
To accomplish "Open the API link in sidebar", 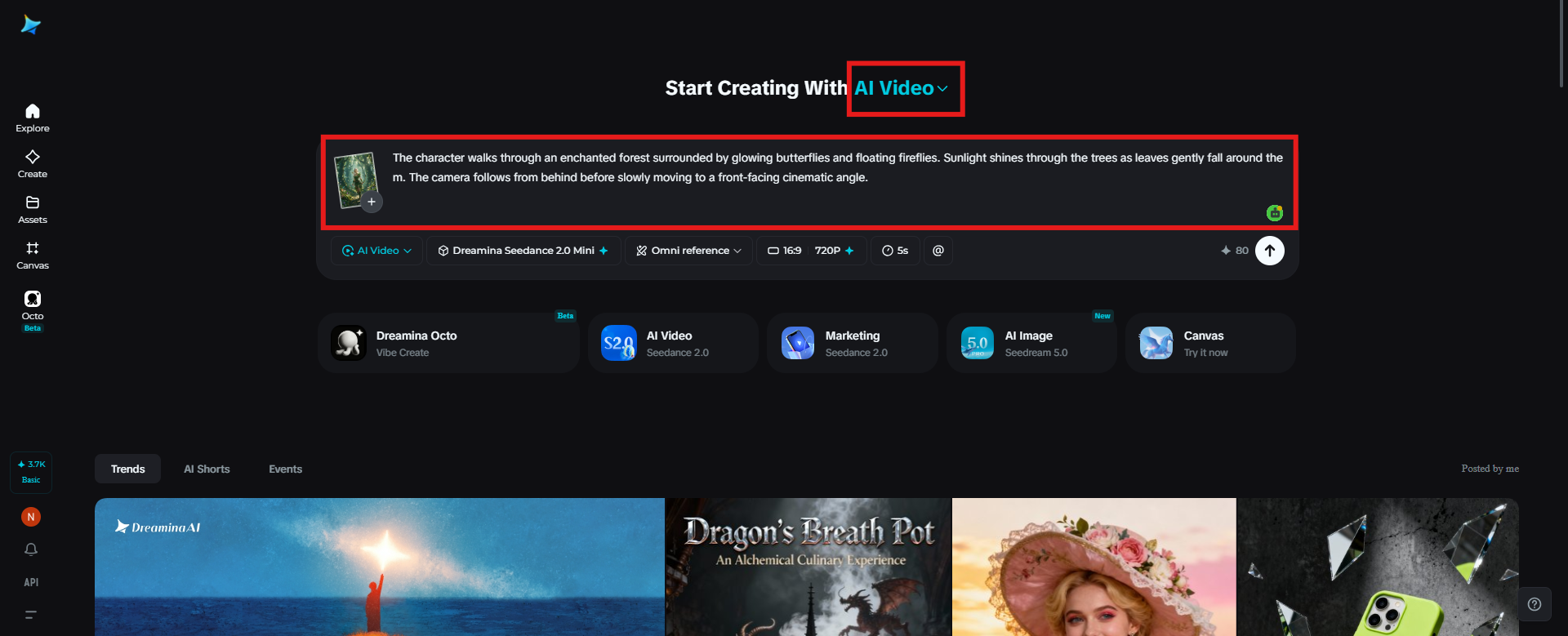I will pyautogui.click(x=31, y=582).
